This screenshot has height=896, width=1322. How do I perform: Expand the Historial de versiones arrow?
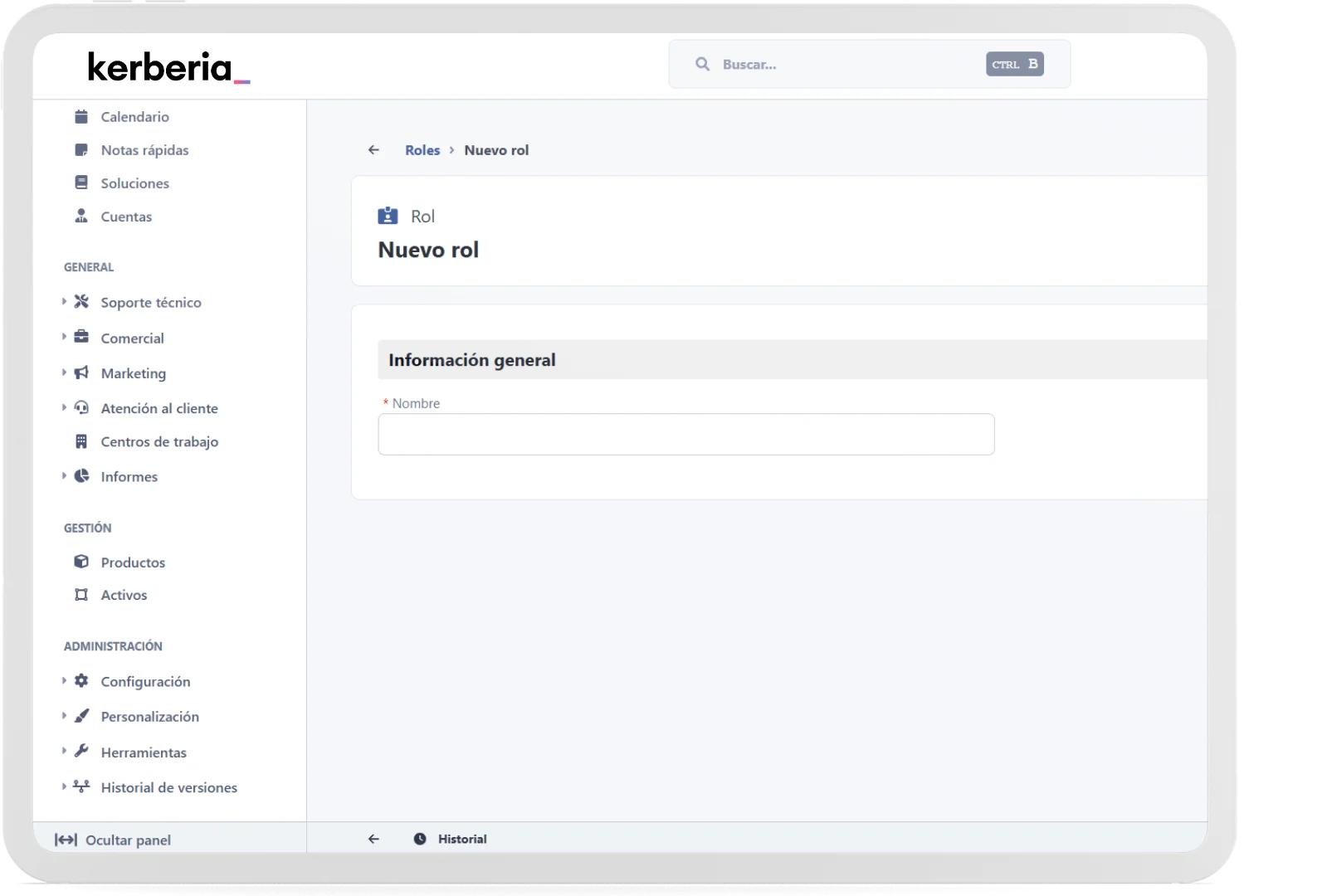[x=64, y=786]
